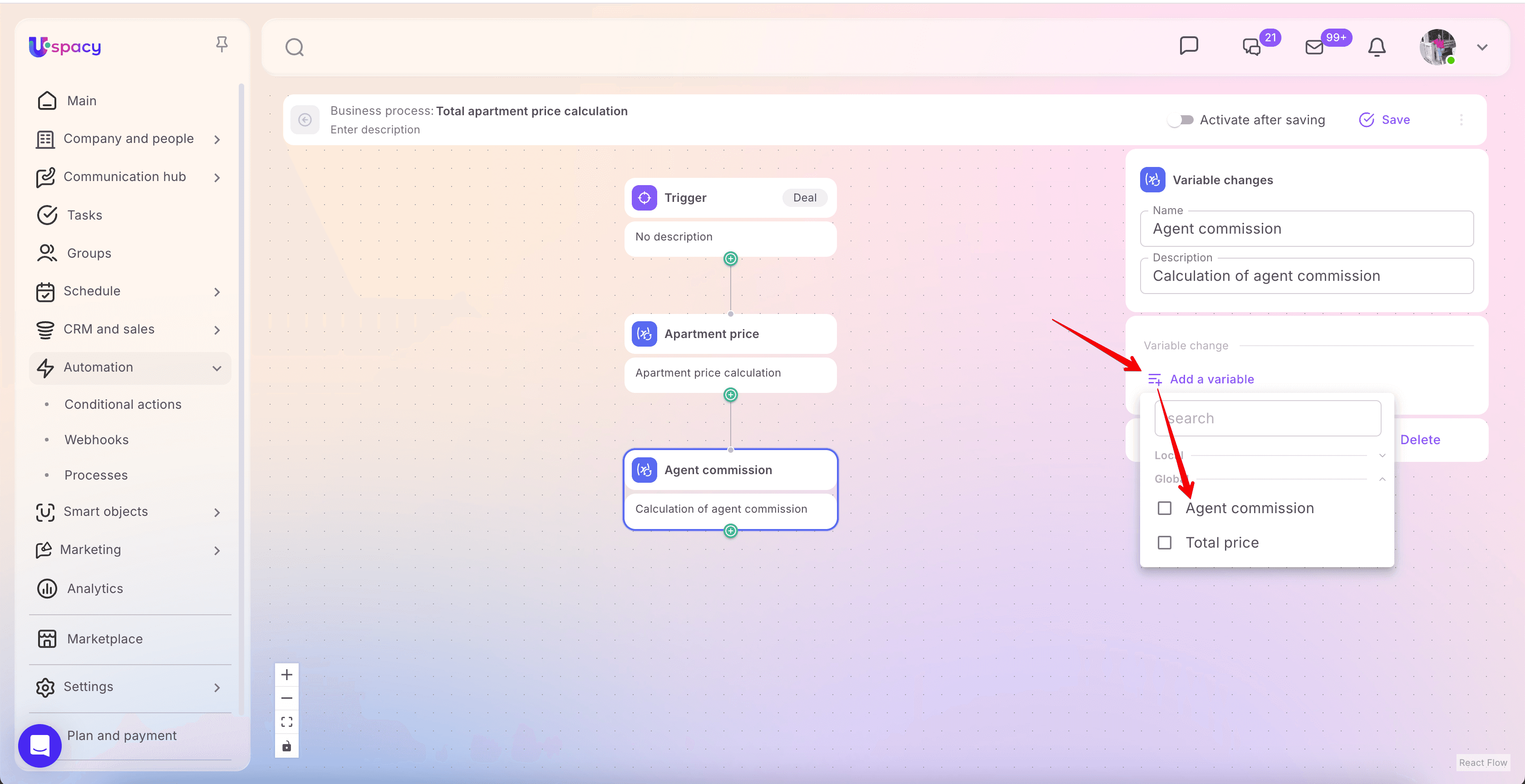The image size is (1525, 784).
Task: Expand Smart objects chevron
Action: (217, 512)
